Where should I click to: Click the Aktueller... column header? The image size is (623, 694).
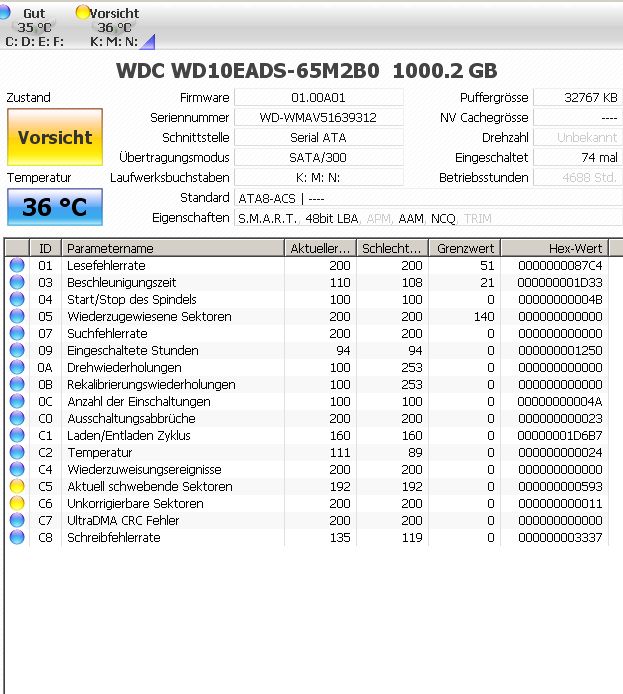320,248
